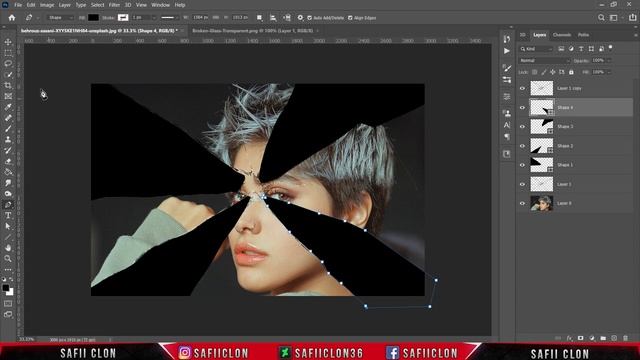The image size is (640, 360).
Task: Click the Search icon at top right
Action: click(601, 18)
